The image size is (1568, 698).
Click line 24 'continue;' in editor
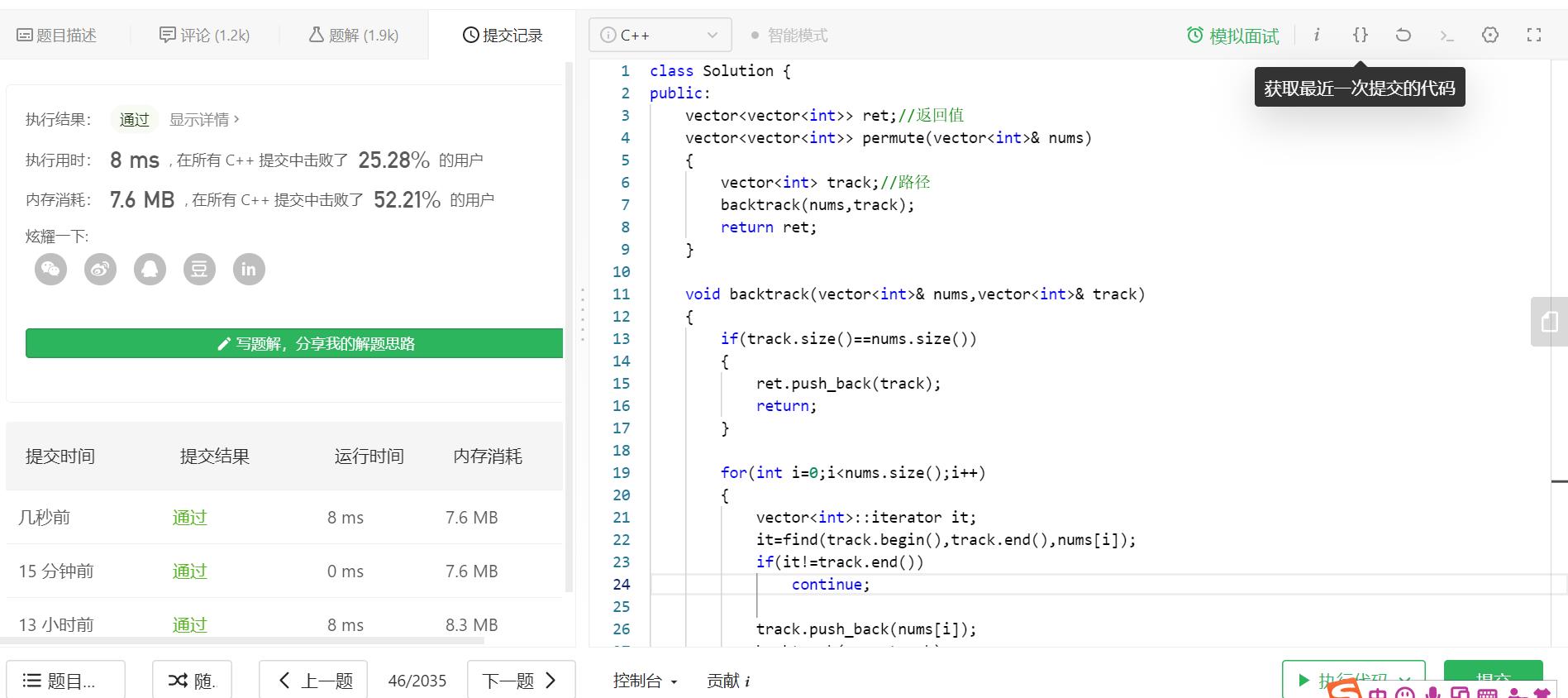[830, 584]
